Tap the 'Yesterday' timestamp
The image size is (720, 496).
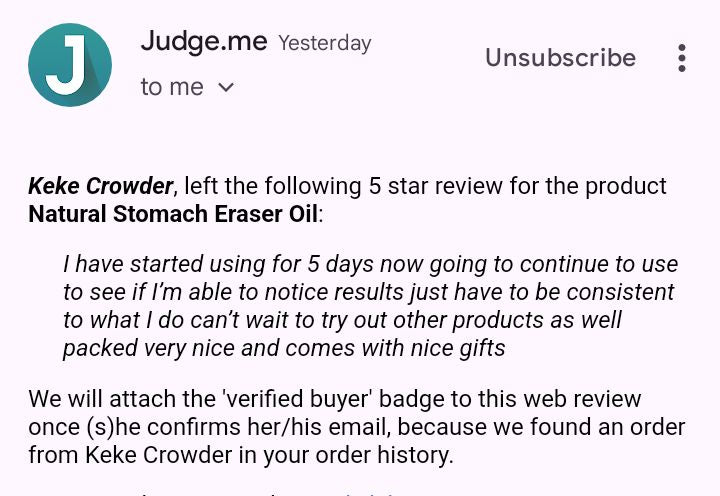pyautogui.click(x=324, y=44)
